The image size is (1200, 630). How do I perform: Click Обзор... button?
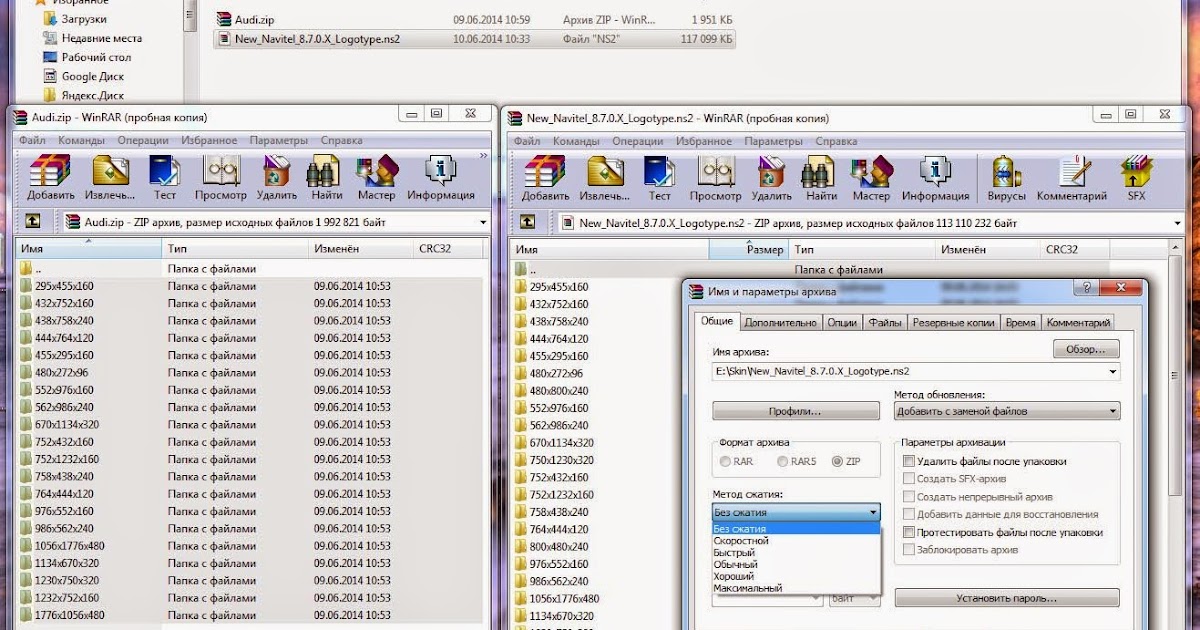[1086, 350]
